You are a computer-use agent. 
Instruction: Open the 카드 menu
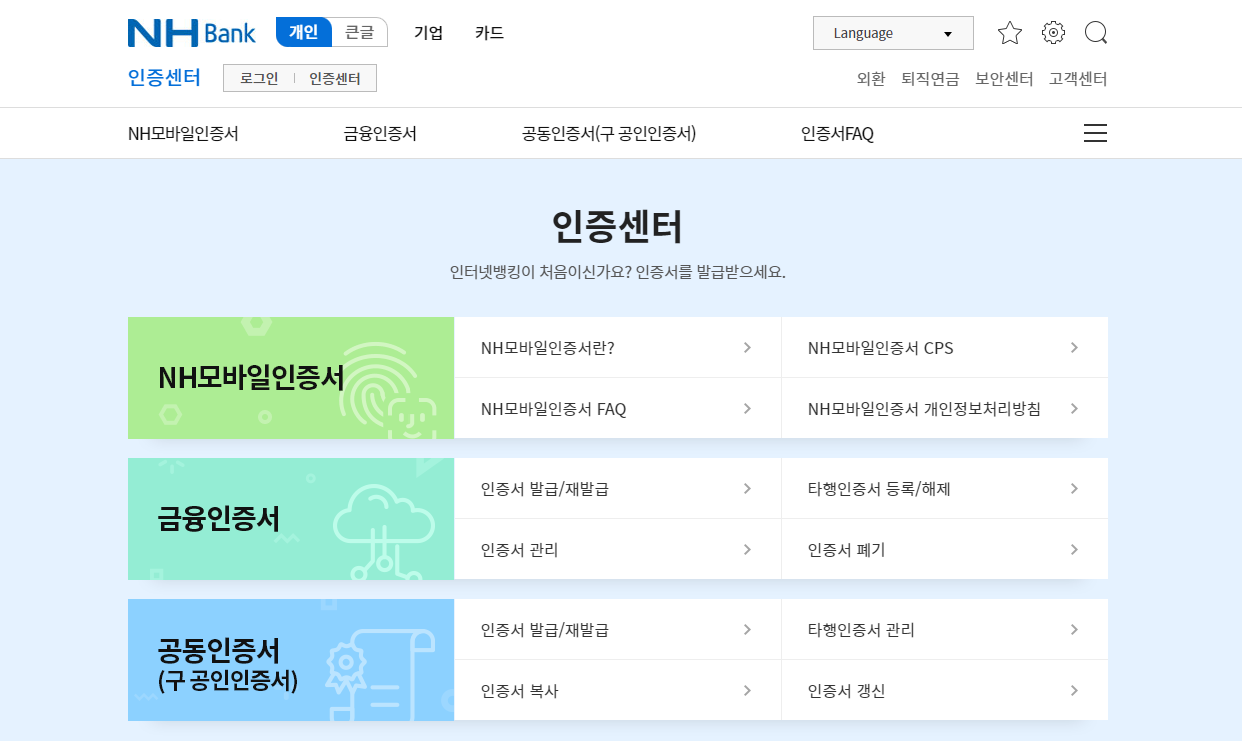click(x=489, y=33)
